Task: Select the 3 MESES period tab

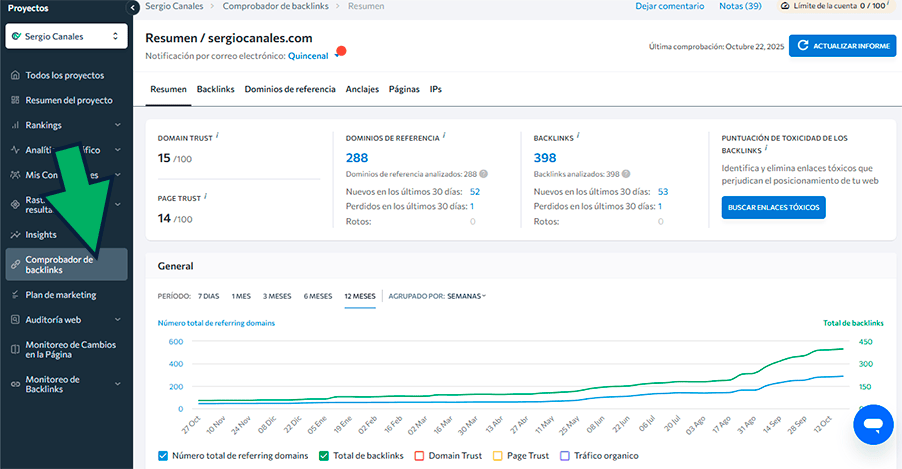Action: point(277,296)
